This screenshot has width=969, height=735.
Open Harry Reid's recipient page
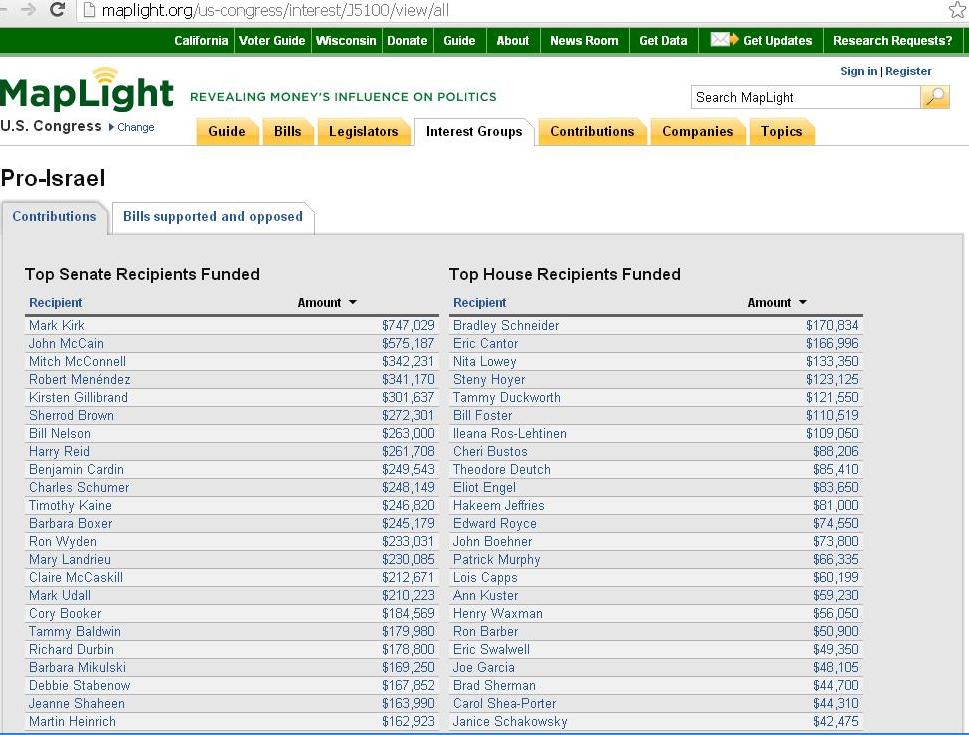(x=59, y=451)
